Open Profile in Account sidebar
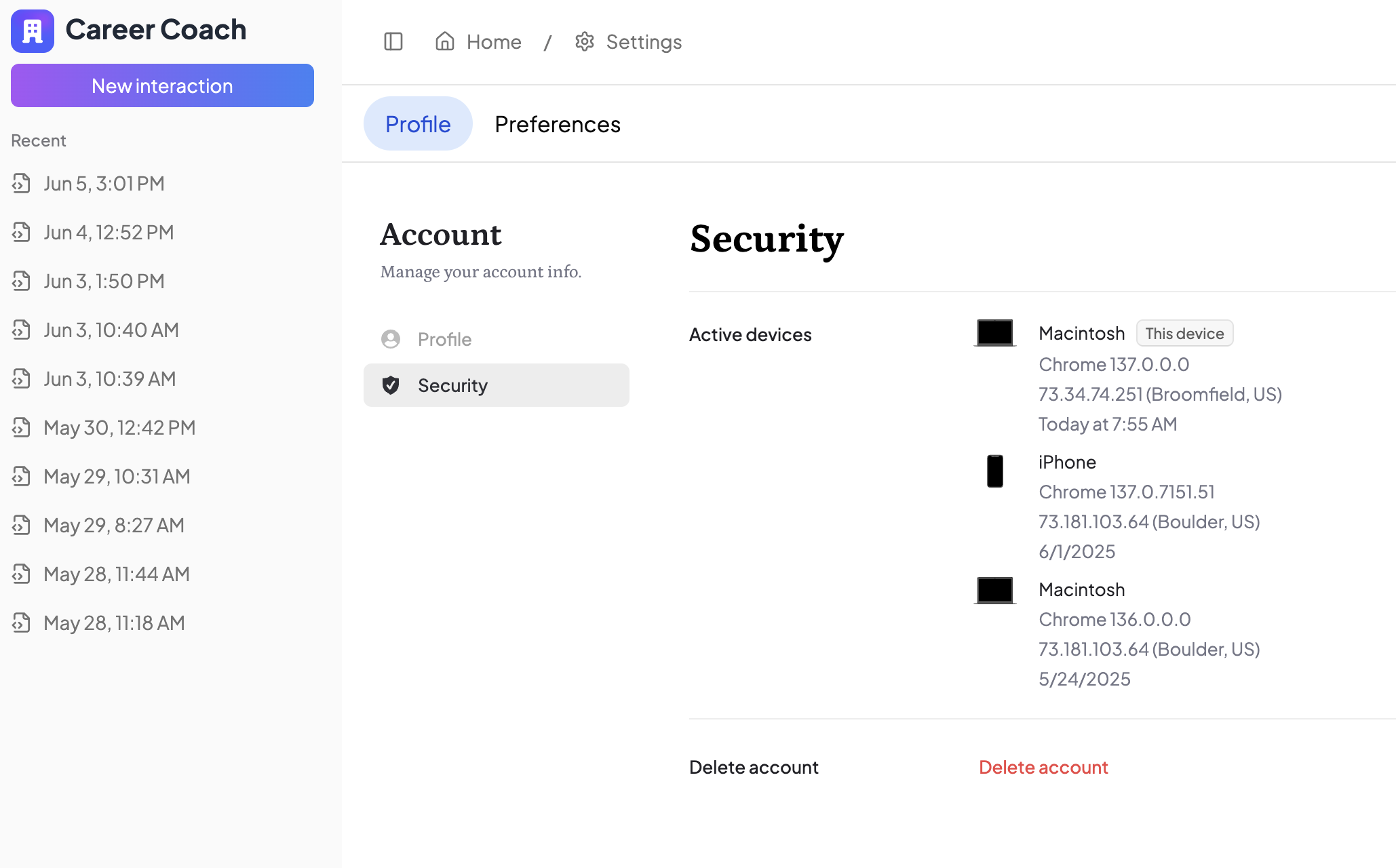 (x=444, y=339)
